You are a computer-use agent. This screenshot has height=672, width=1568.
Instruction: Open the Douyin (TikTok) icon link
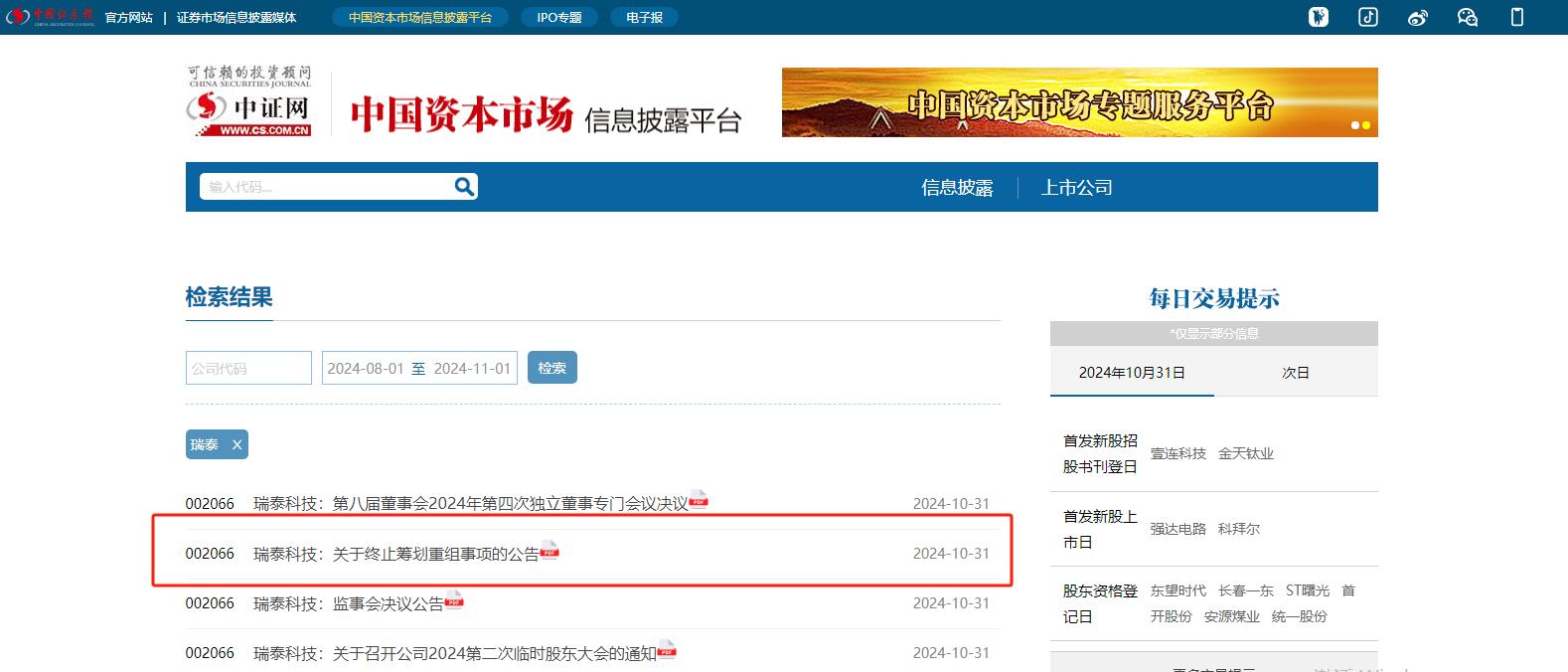(1368, 17)
